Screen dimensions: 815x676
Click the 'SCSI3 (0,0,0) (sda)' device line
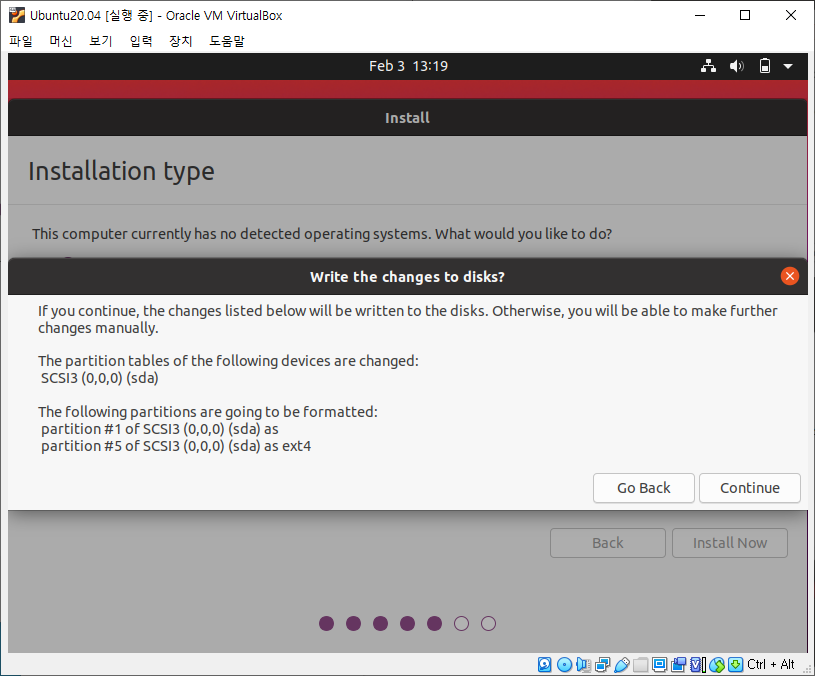99,378
